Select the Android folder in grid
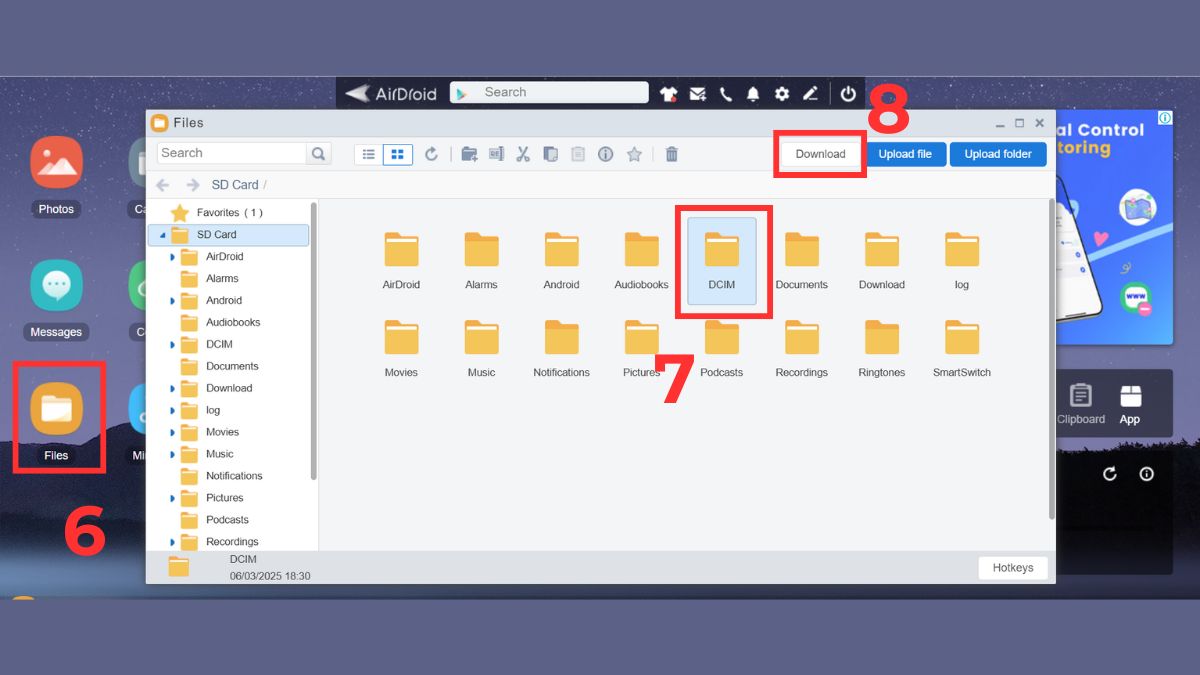Viewport: 1200px width, 675px height. point(561,260)
